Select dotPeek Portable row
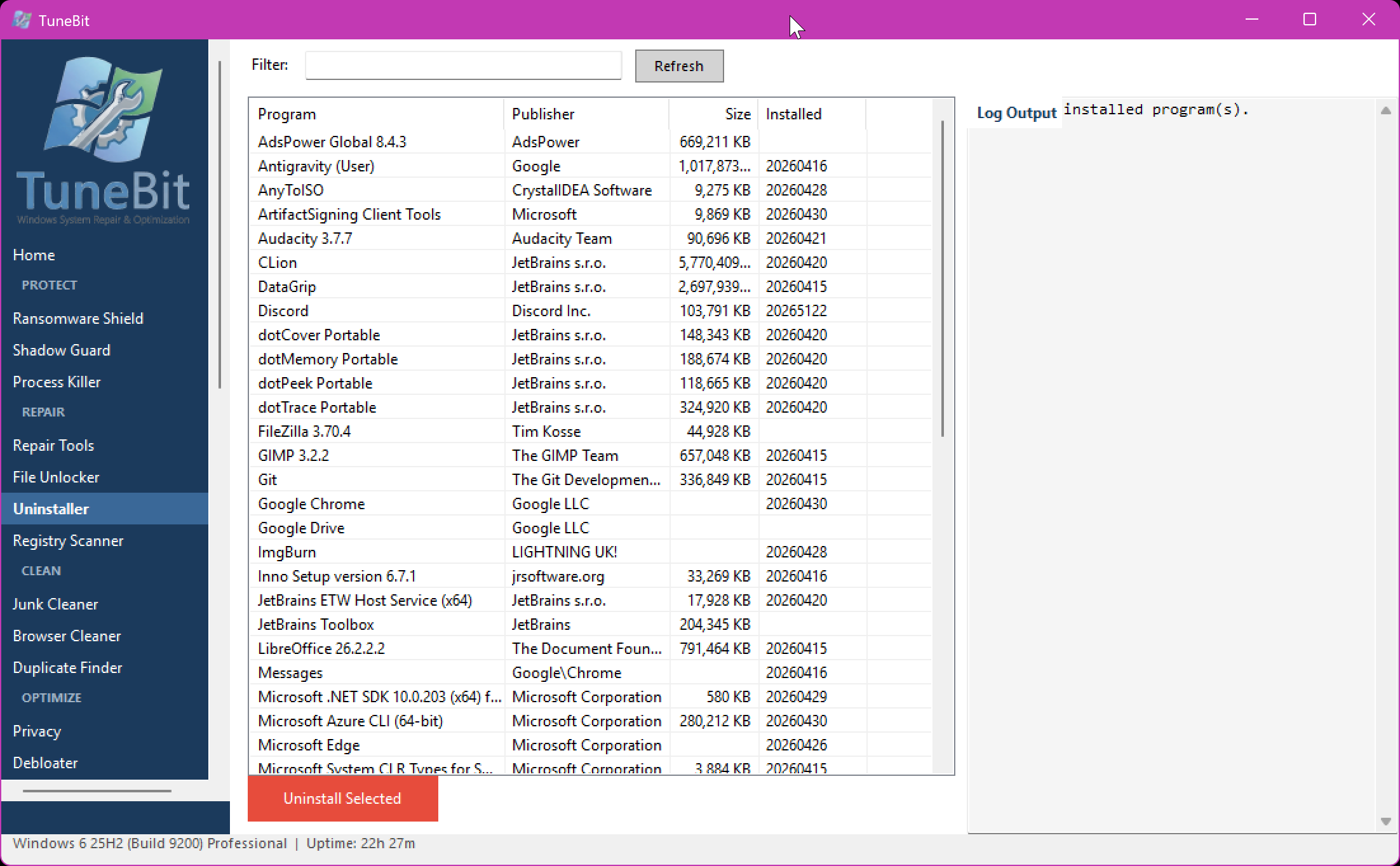Image resolution: width=1400 pixels, height=866 pixels. 591,383
